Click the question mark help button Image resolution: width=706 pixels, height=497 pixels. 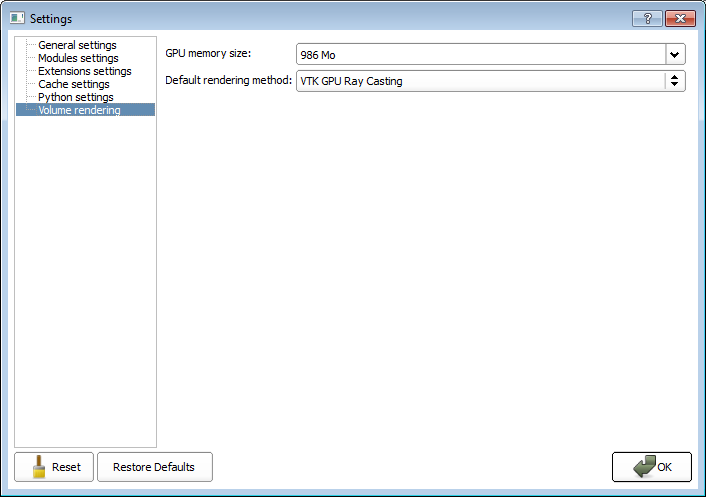pyautogui.click(x=647, y=18)
